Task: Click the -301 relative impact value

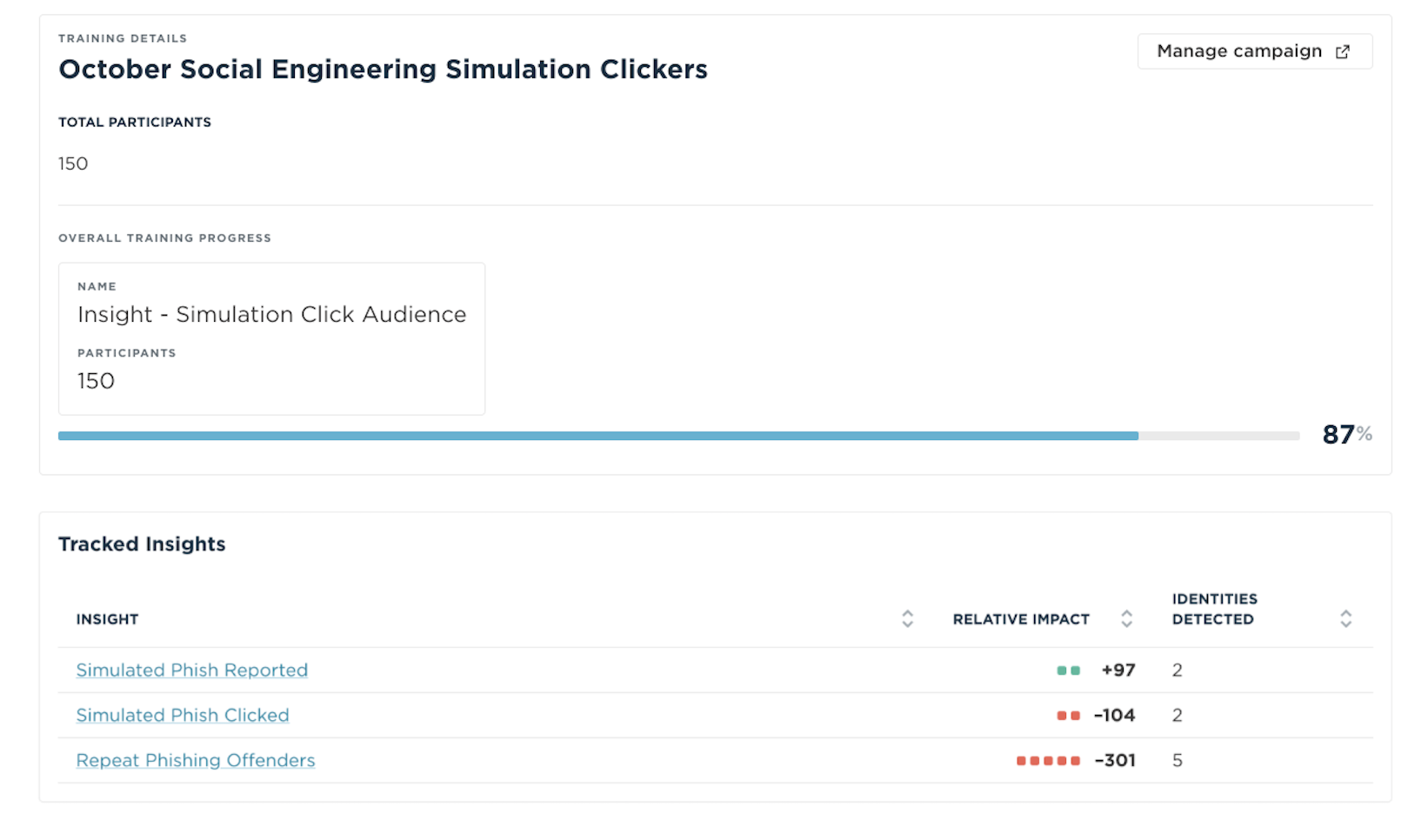Action: pos(1115,761)
